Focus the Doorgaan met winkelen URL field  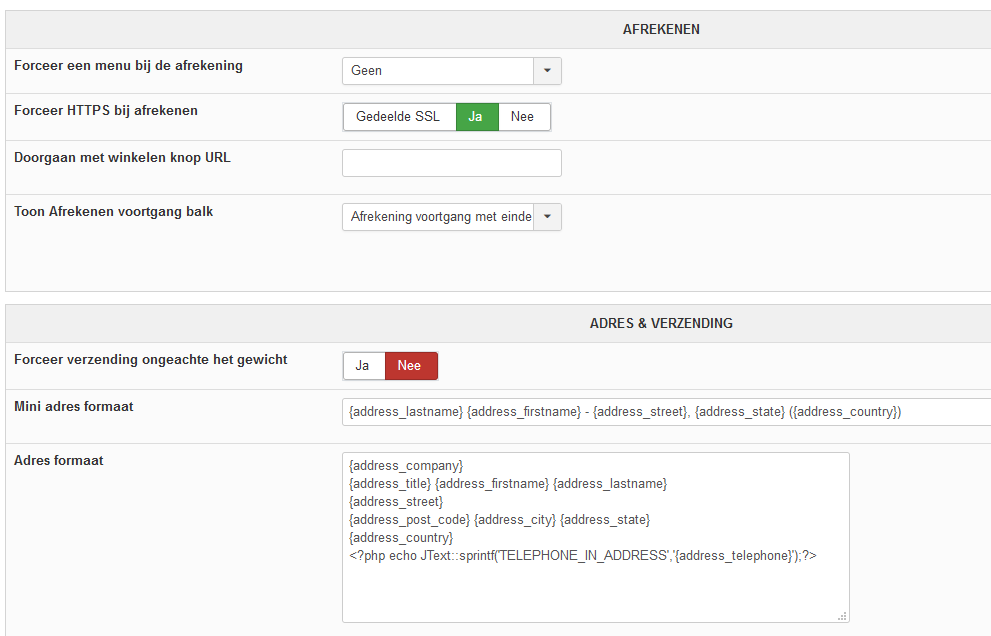(x=452, y=163)
